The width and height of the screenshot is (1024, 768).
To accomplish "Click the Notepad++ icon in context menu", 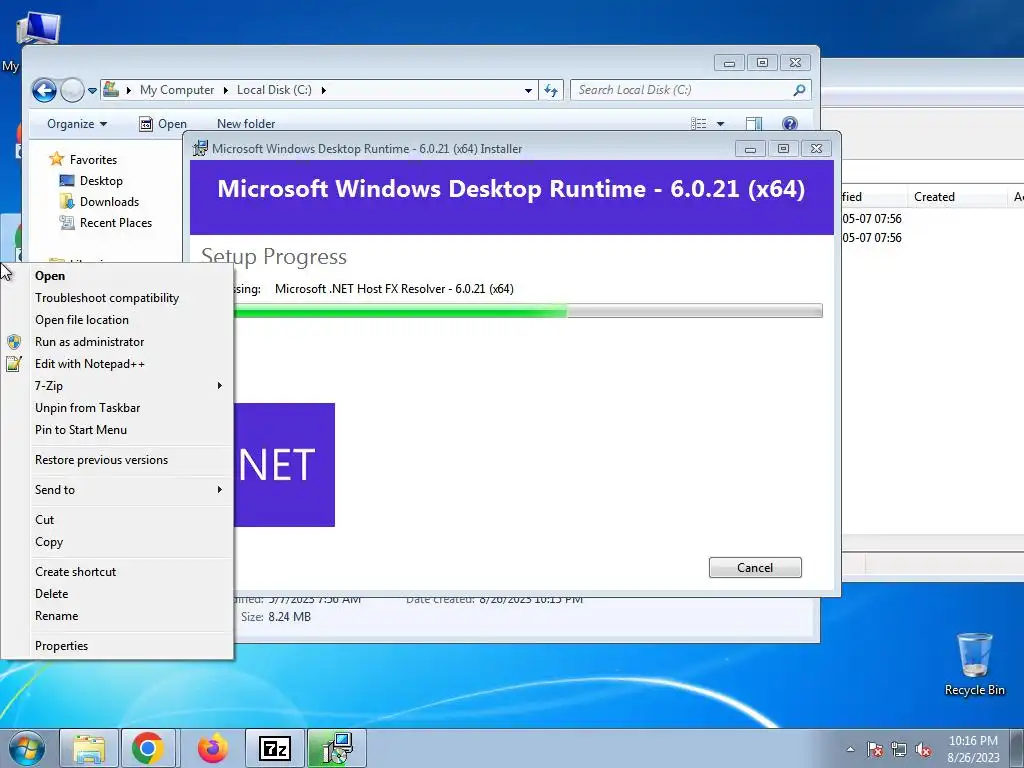I will [x=14, y=364].
